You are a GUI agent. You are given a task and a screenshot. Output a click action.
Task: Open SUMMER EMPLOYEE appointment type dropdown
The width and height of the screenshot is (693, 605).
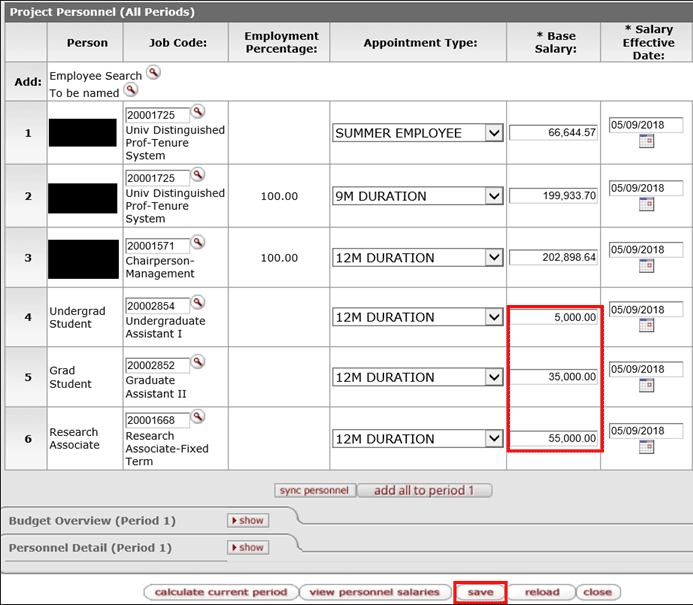click(418, 133)
